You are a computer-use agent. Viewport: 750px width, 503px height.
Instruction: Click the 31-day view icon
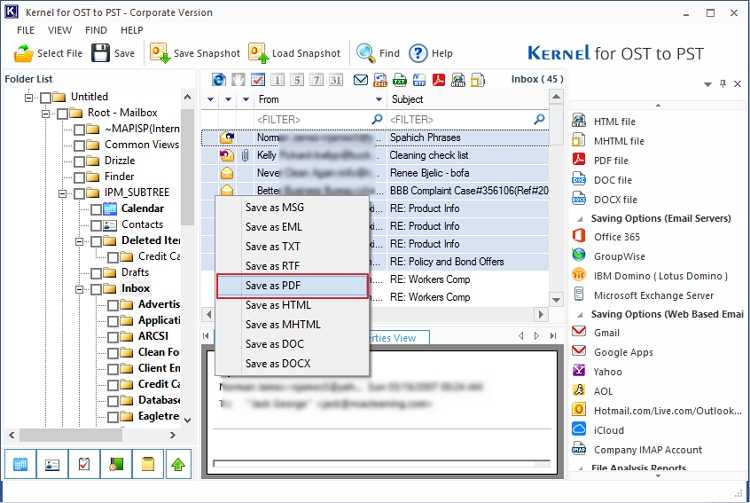tap(336, 79)
